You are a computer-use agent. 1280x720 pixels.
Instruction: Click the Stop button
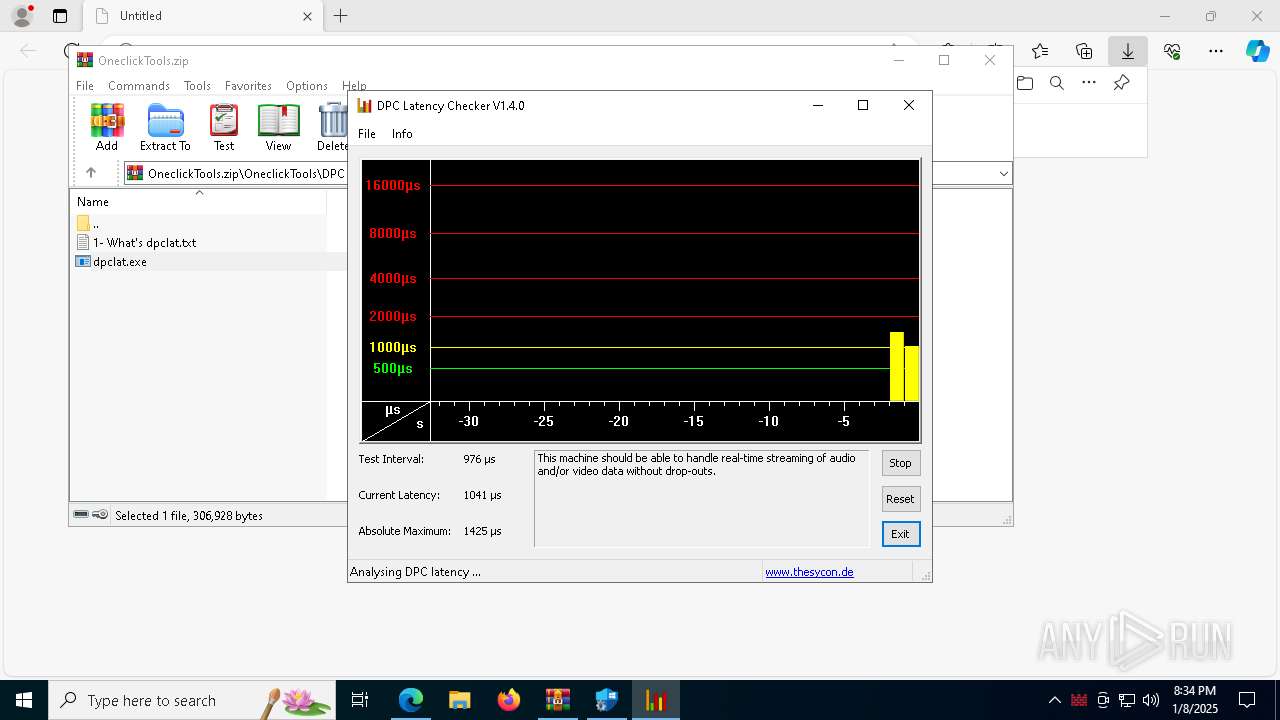(900, 463)
